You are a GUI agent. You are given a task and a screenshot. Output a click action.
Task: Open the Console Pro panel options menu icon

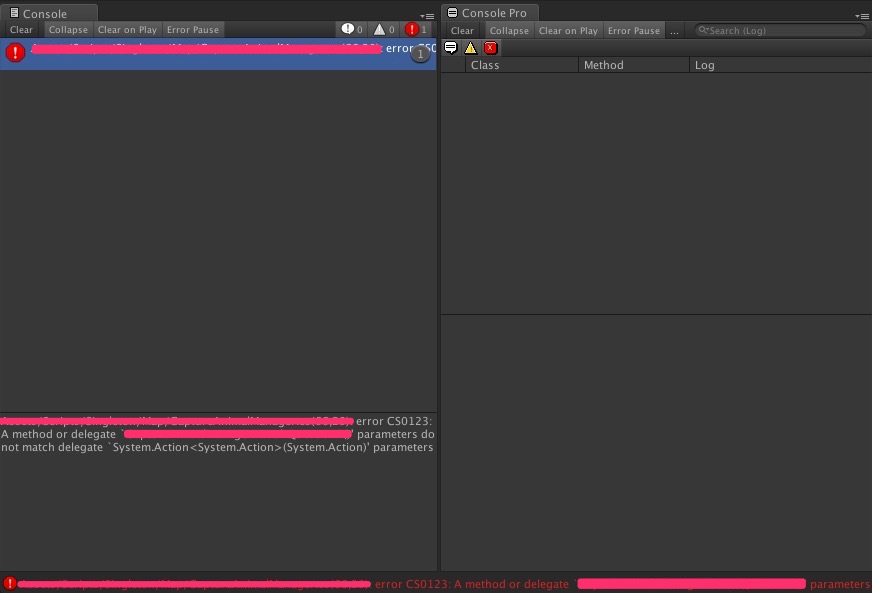tap(862, 15)
